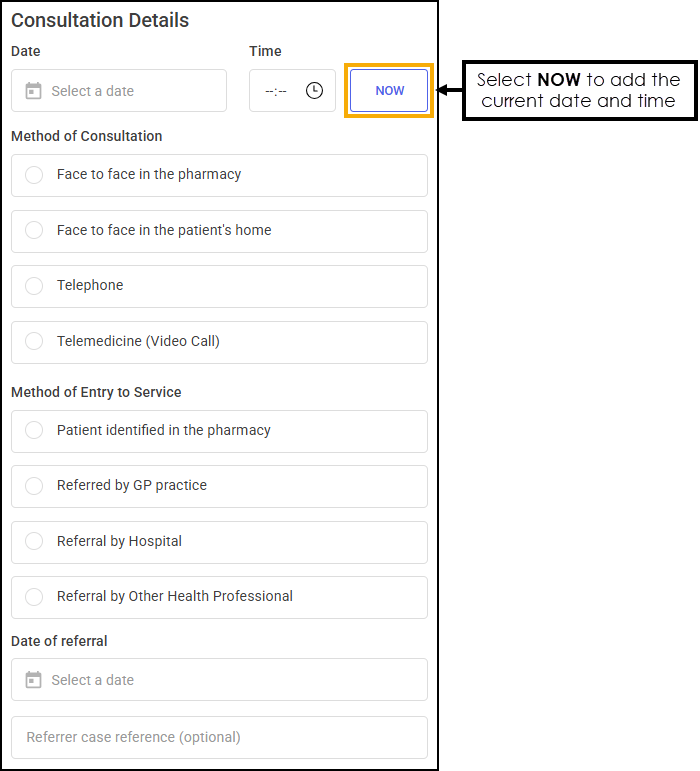The image size is (700, 771).
Task: Click the Select NOW instruction callout box
Action: pyautogui.click(x=580, y=90)
